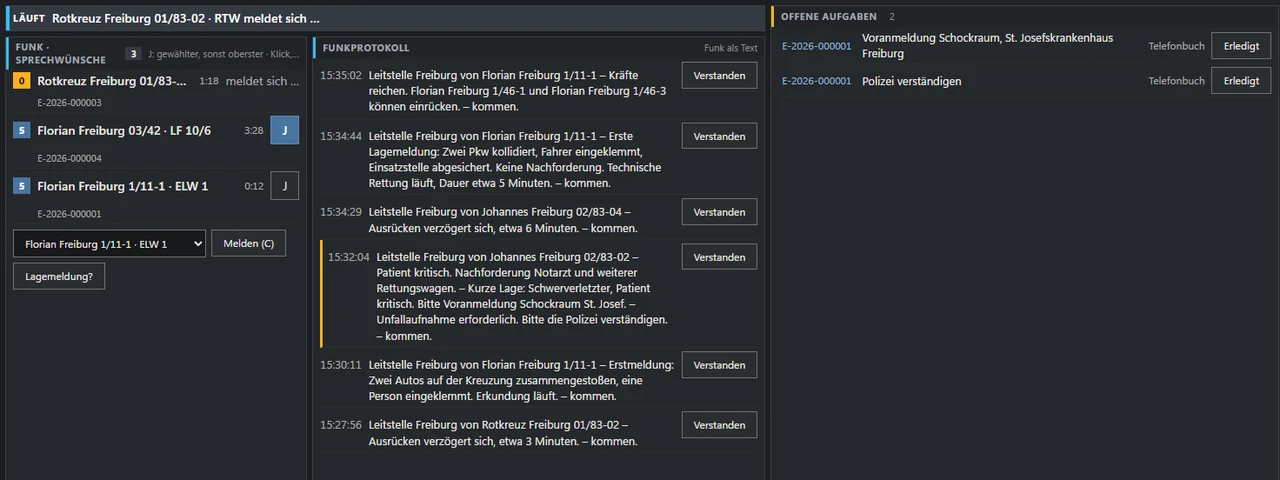Open E-2026-000001 link in Polizei verständigen row
This screenshot has width=1280, height=480.
pos(816,81)
